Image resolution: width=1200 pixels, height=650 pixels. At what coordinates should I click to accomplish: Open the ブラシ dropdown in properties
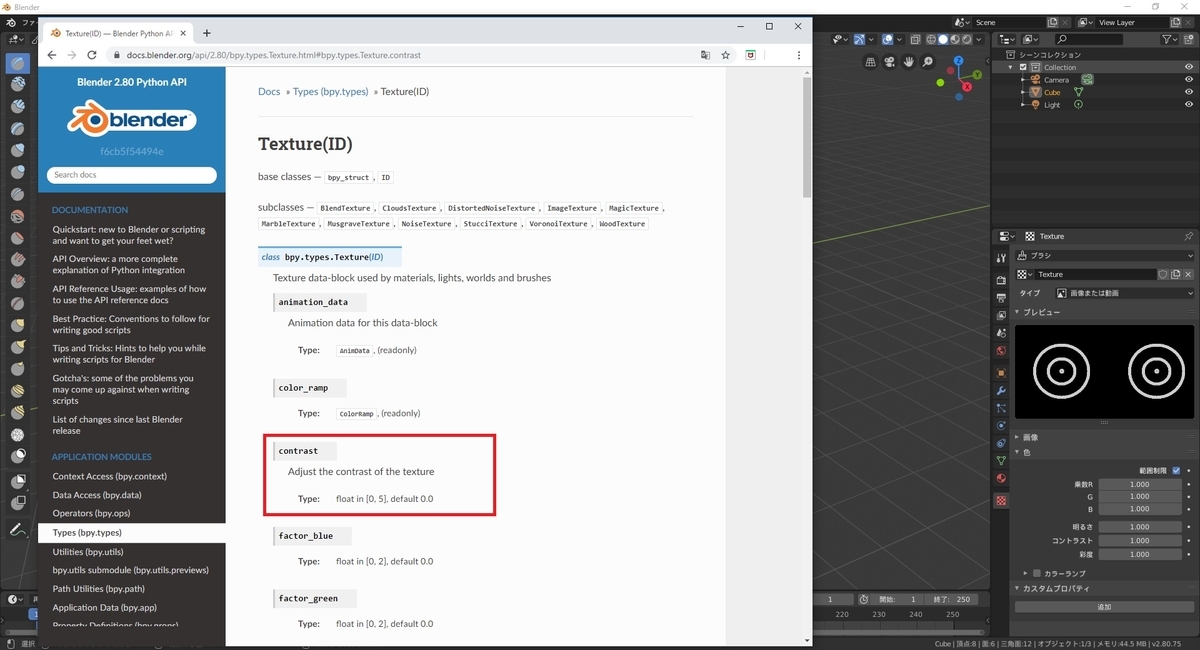coord(1105,256)
